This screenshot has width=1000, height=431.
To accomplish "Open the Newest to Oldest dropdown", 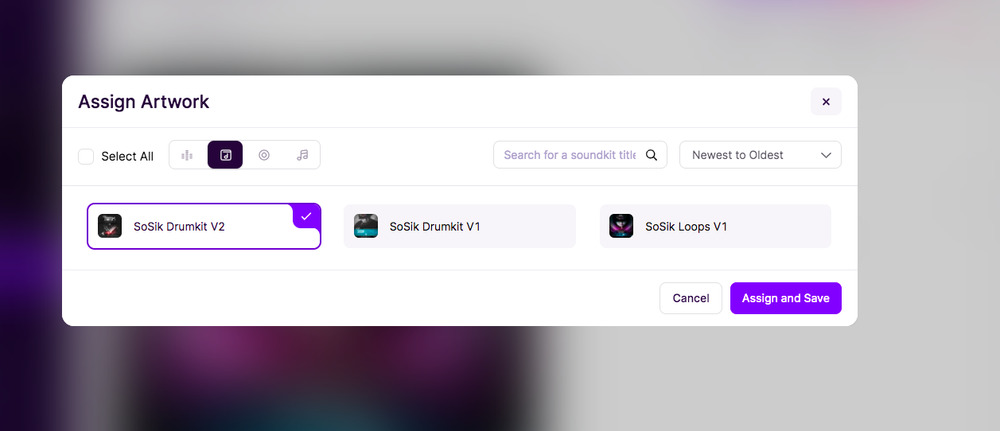I will tap(760, 155).
